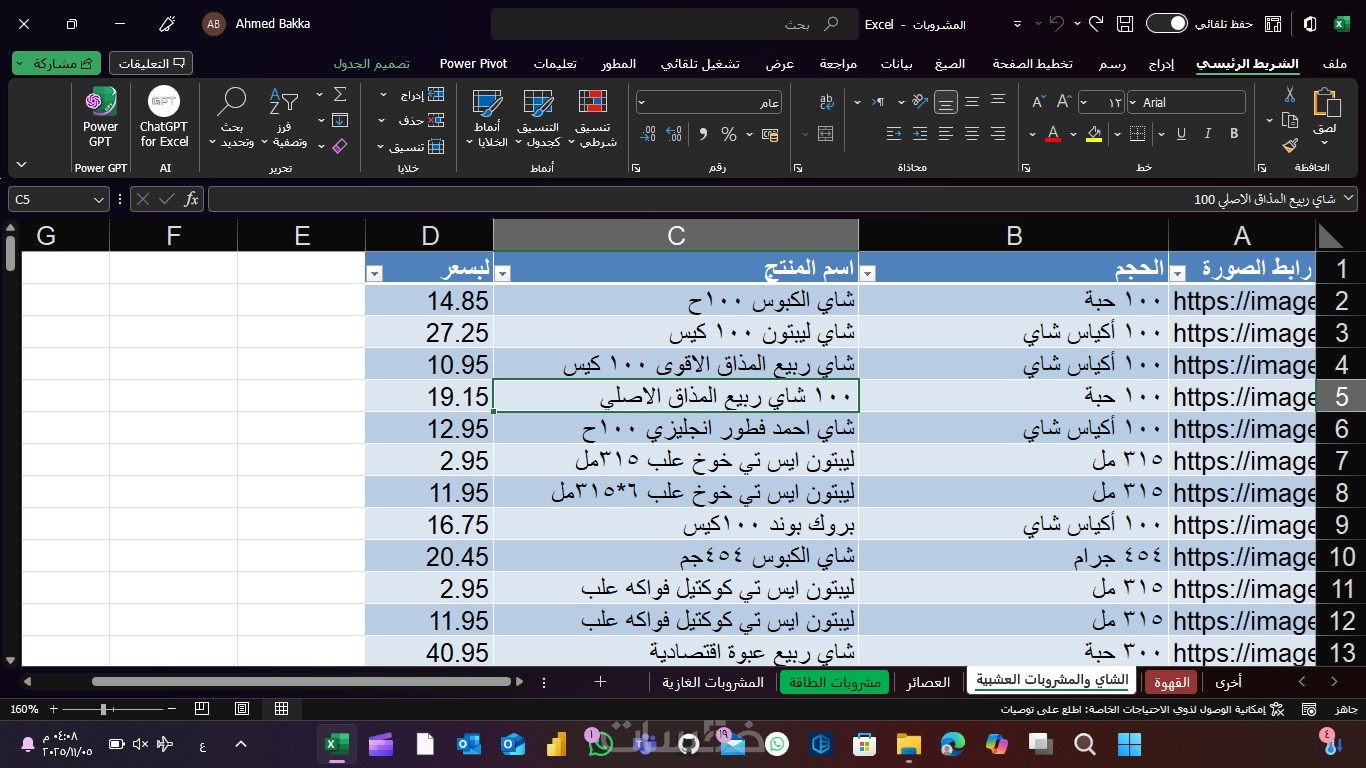Open Power BI from the taskbar

(556, 744)
